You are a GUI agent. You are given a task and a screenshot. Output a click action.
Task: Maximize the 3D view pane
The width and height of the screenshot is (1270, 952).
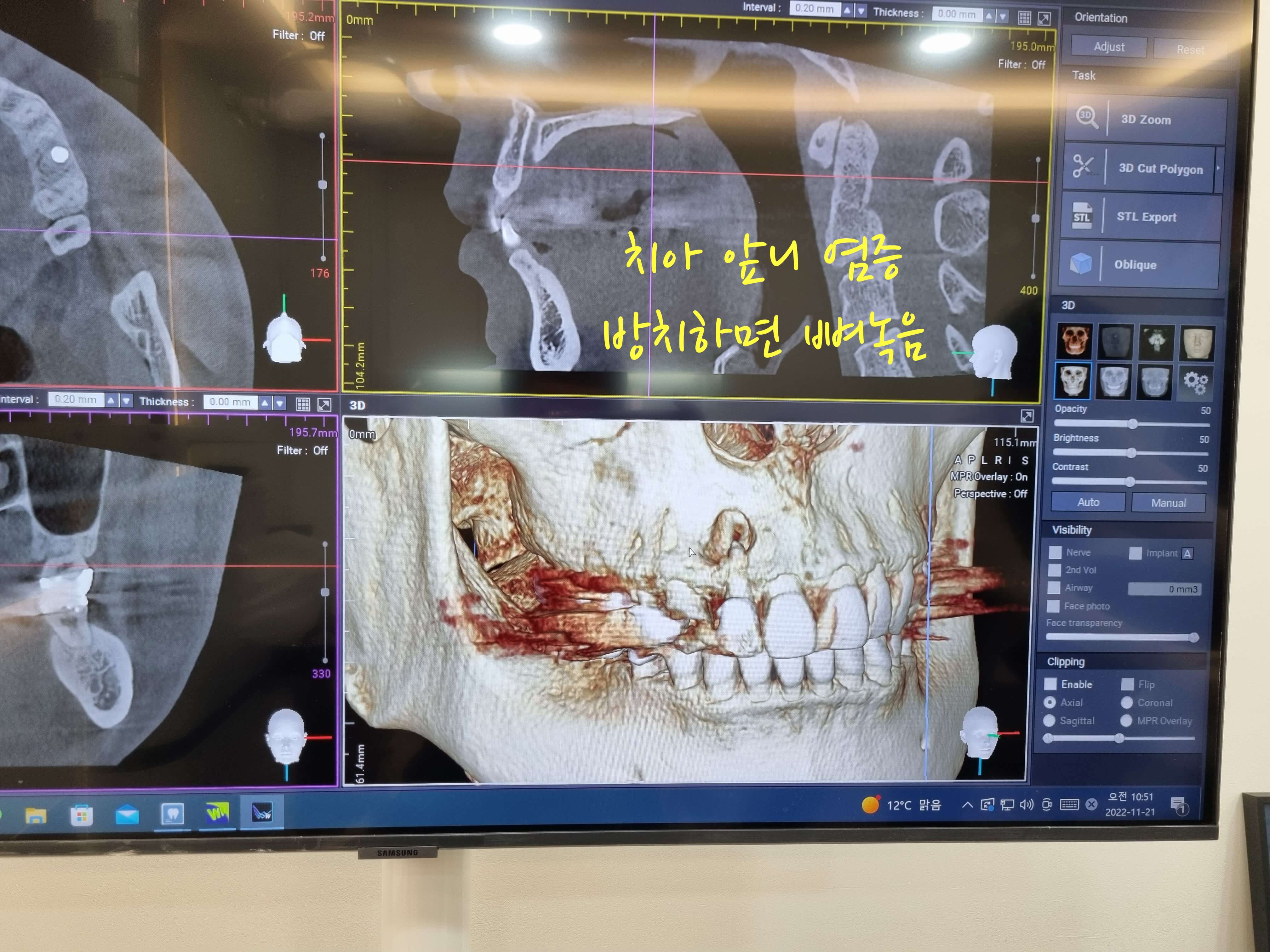pyautogui.click(x=1027, y=416)
